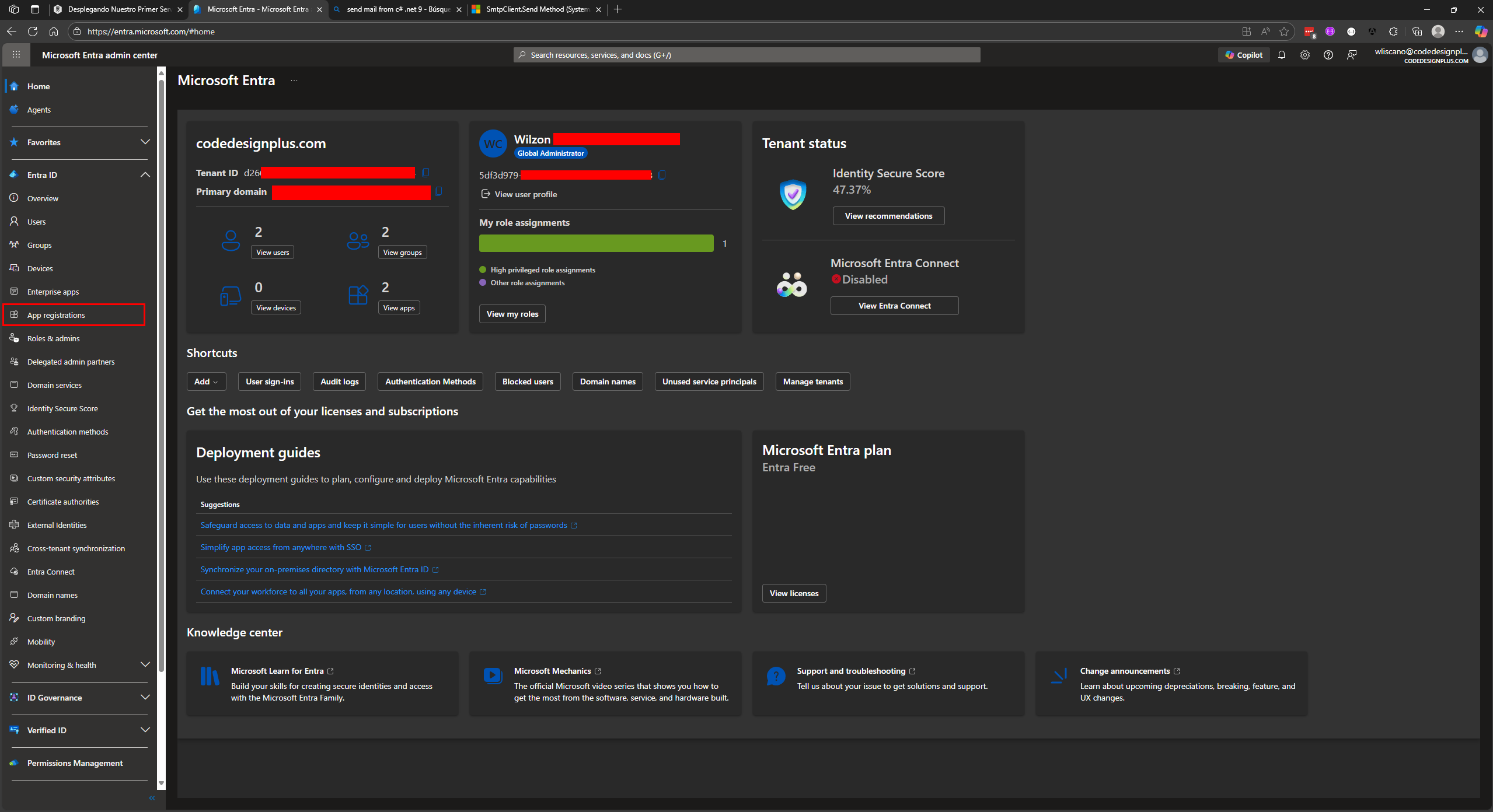Click the search resources input field
This screenshot has height=812, width=1493.
pyautogui.click(x=746, y=55)
